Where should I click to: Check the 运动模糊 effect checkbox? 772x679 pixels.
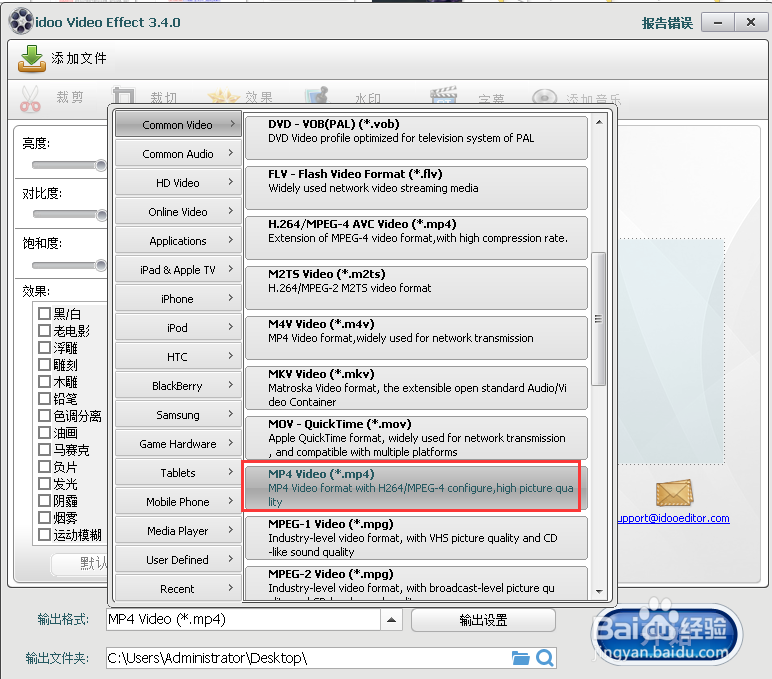pyautogui.click(x=44, y=534)
